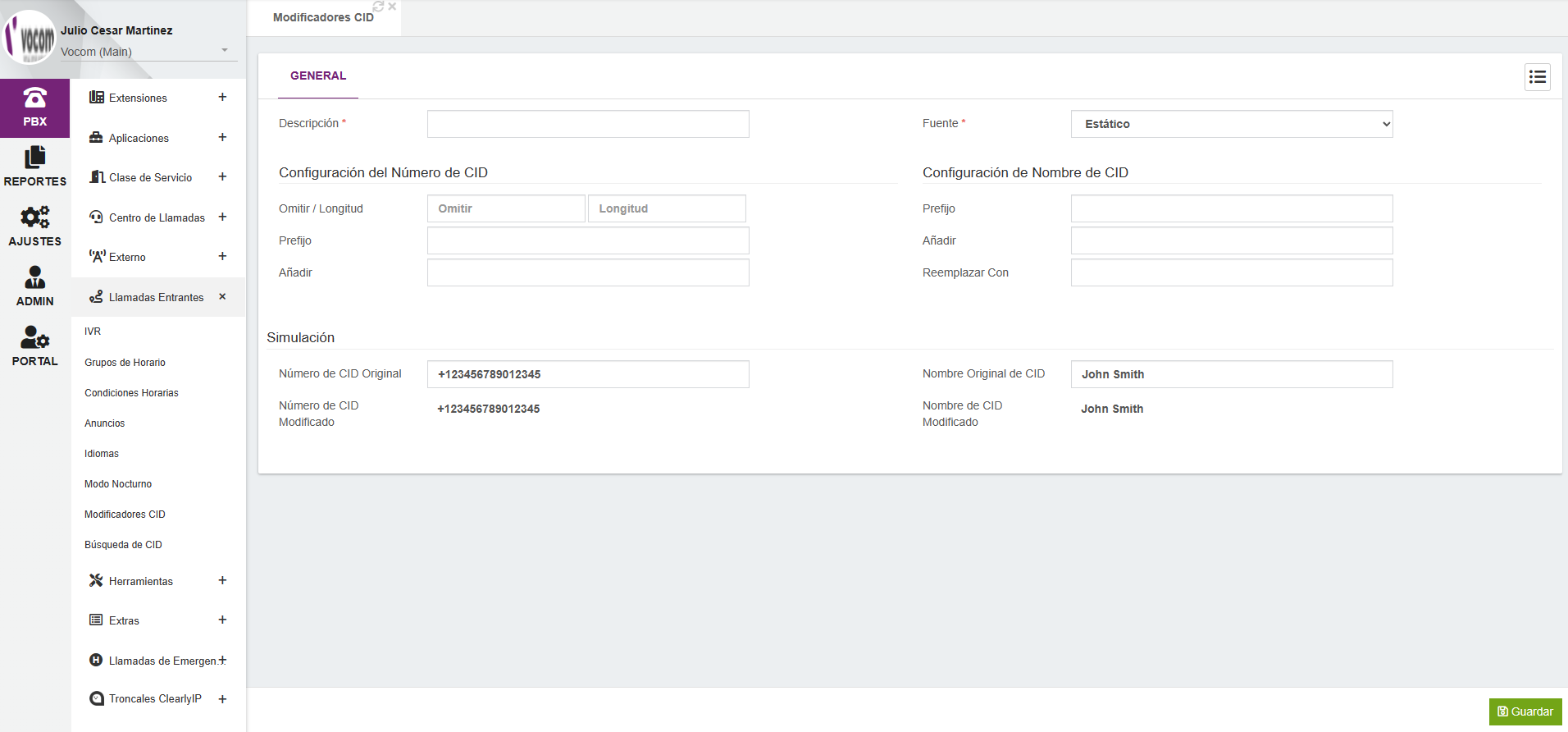Open the PBX section icon
The height and width of the screenshot is (732, 1568).
point(34,98)
